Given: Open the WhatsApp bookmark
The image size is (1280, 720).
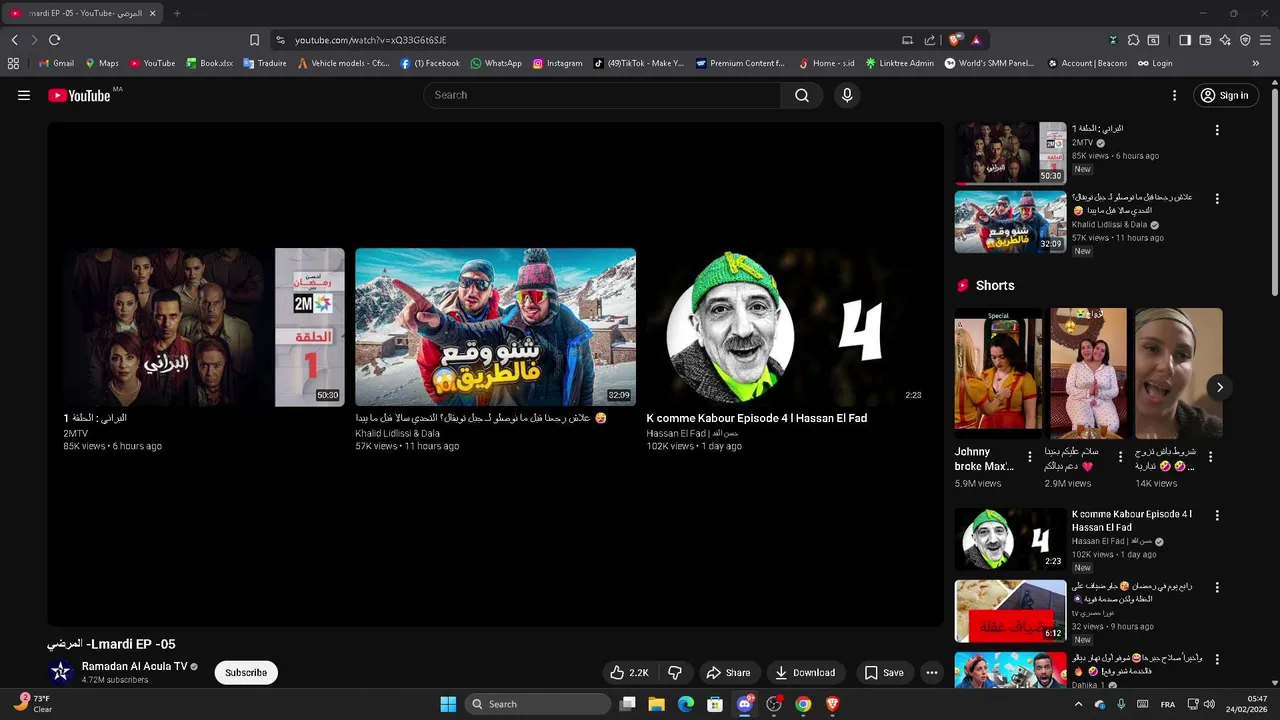Looking at the screenshot, I should tap(495, 63).
